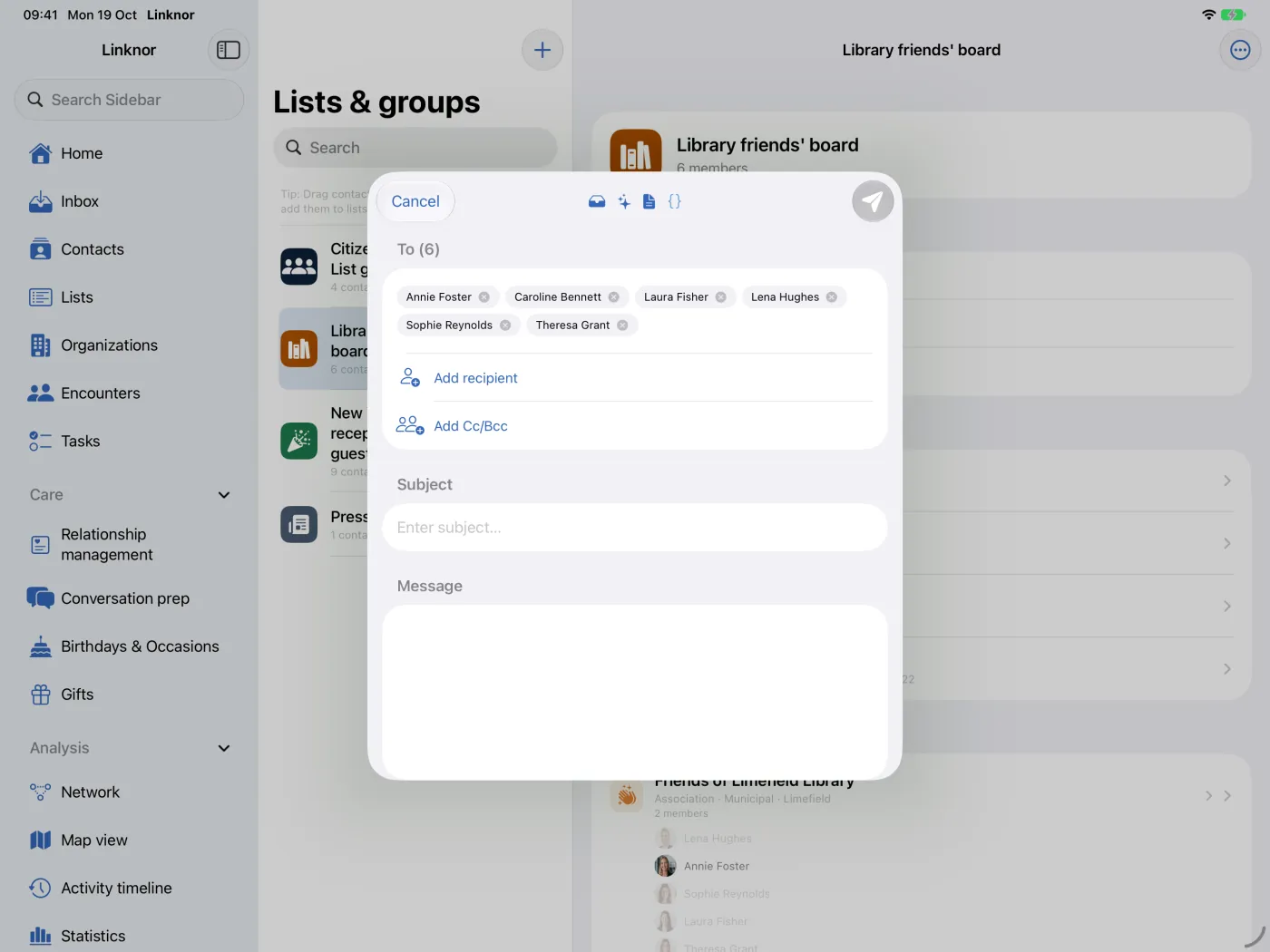Click Add Cc/Bcc
1270x952 pixels.
pyautogui.click(x=470, y=426)
